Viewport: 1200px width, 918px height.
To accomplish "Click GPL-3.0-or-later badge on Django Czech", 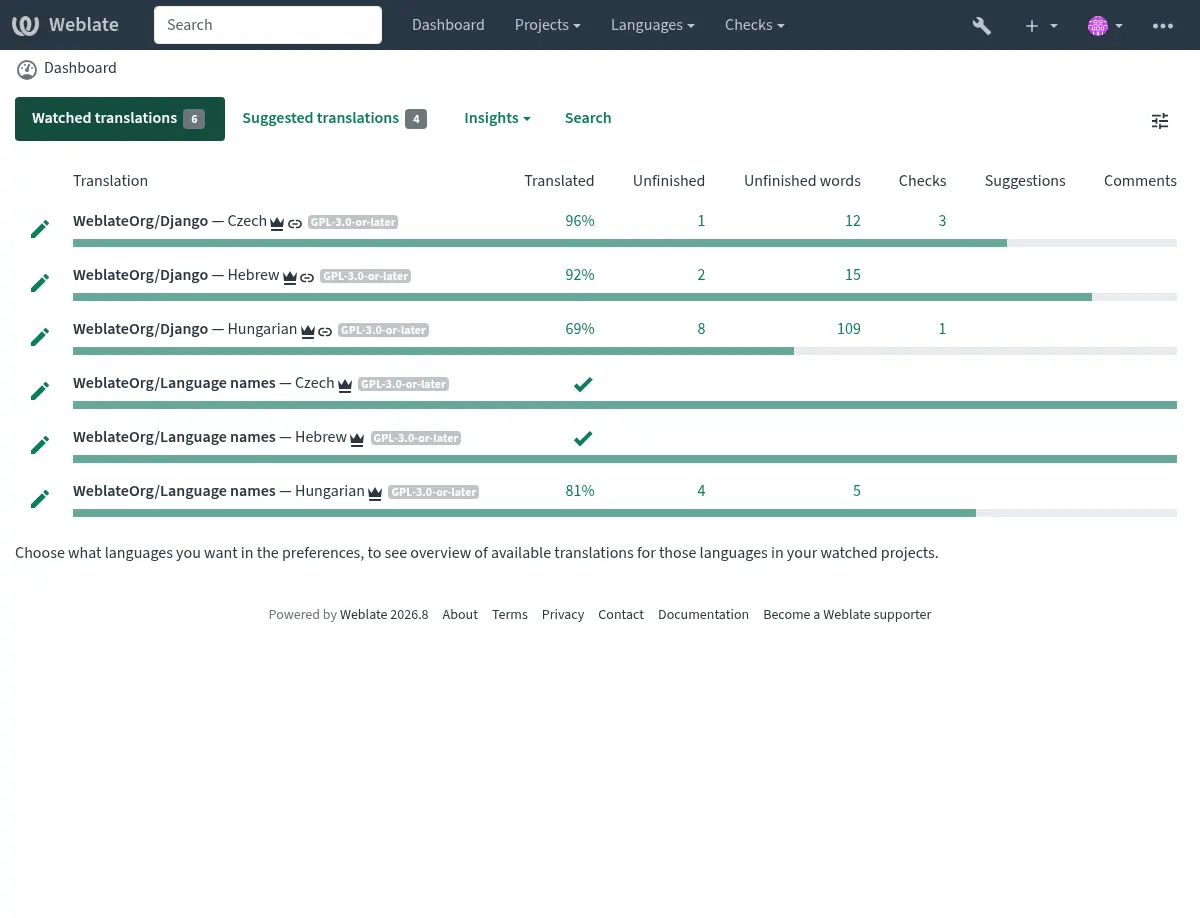I will coord(353,222).
